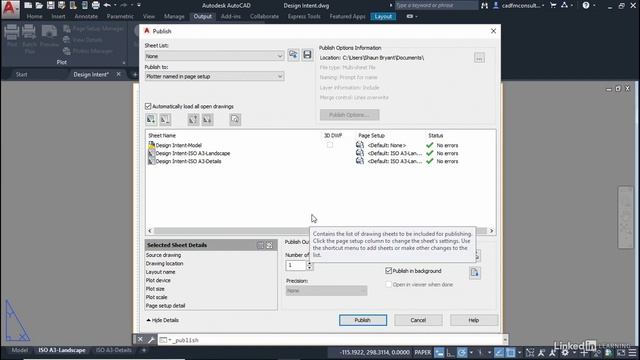Click the New icon in Quick Access toolbar
The width and height of the screenshot is (640, 360).
pos(28,5)
